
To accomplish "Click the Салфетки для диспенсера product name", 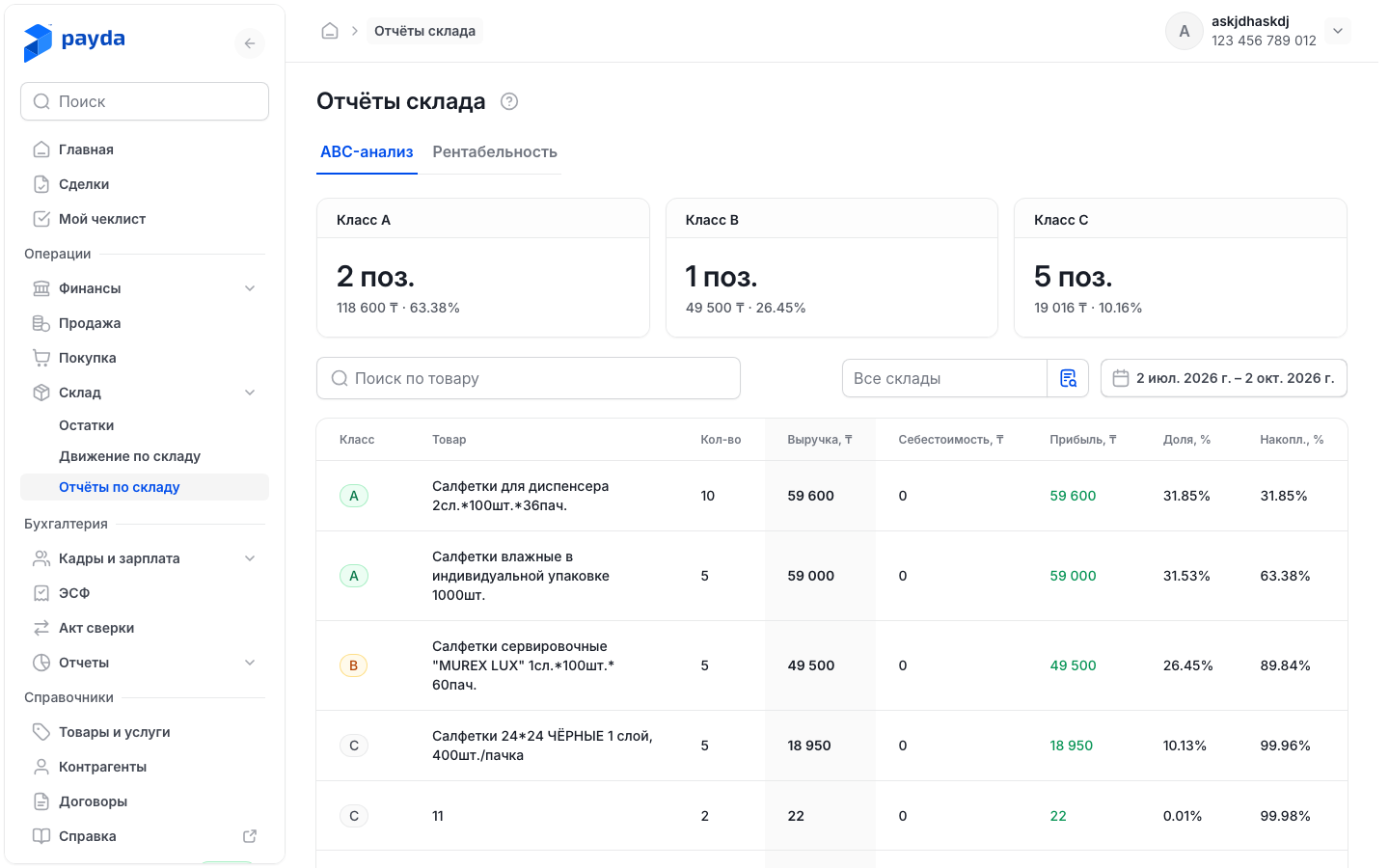I will tap(520, 496).
